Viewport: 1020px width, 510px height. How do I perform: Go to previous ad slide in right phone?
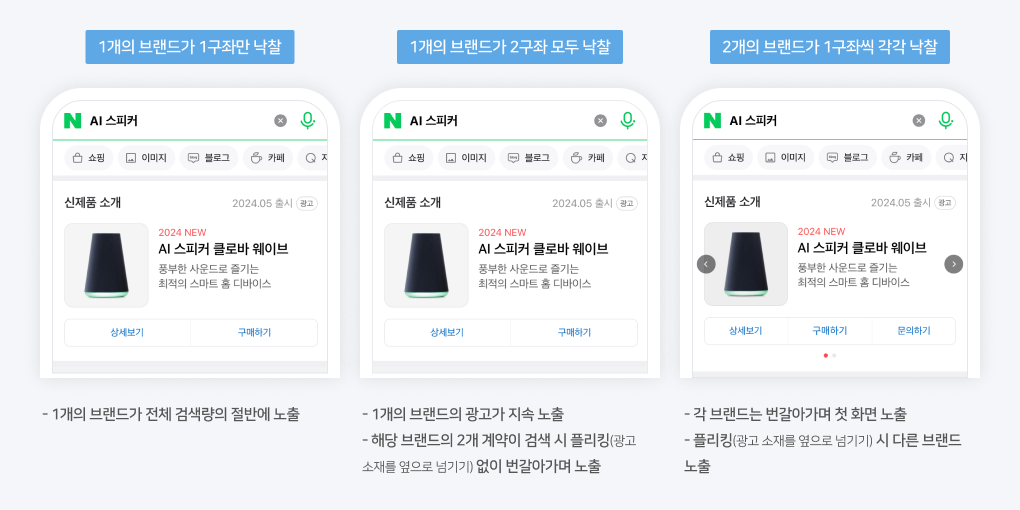pyautogui.click(x=706, y=264)
